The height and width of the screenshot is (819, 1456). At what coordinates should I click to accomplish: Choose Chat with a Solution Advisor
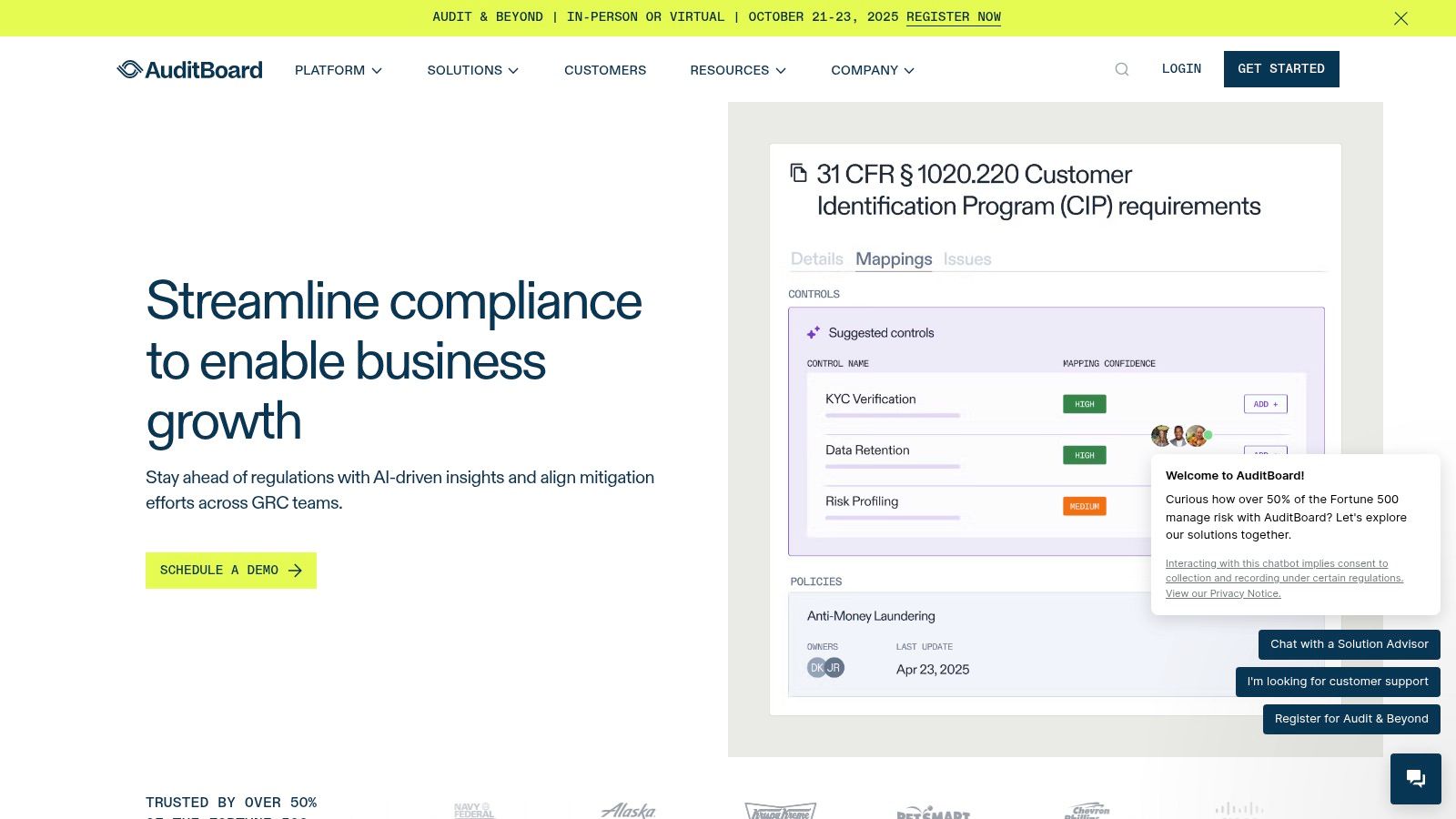[x=1350, y=644]
